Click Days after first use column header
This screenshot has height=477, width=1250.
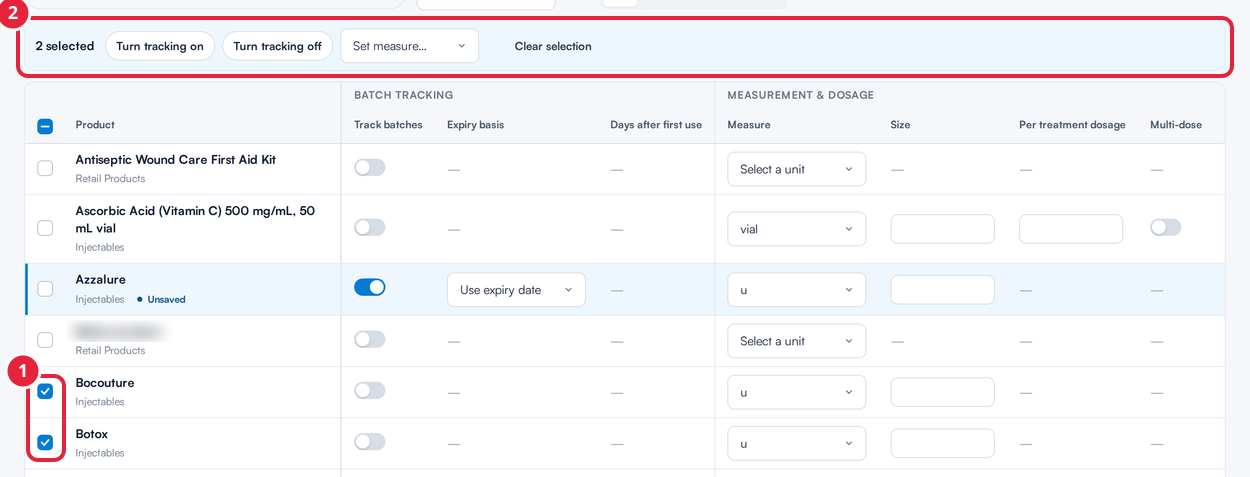[x=656, y=125]
